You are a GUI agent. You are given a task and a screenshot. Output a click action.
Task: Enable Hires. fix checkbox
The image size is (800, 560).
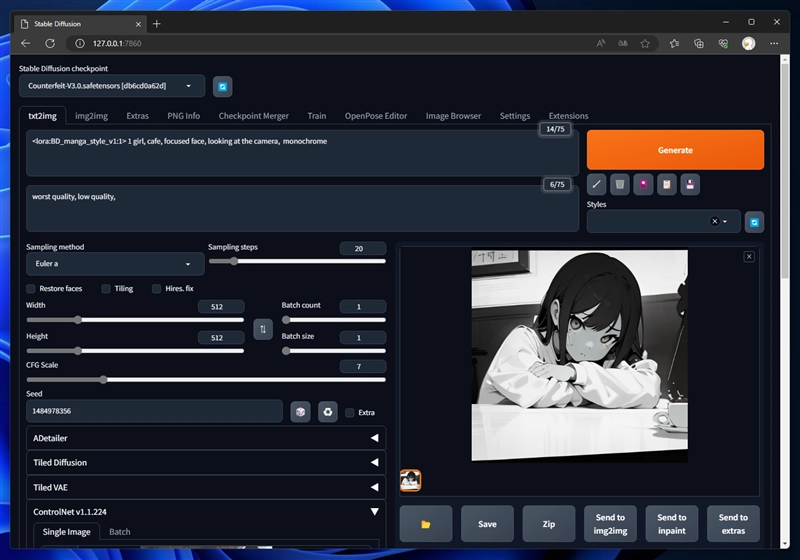coord(156,289)
